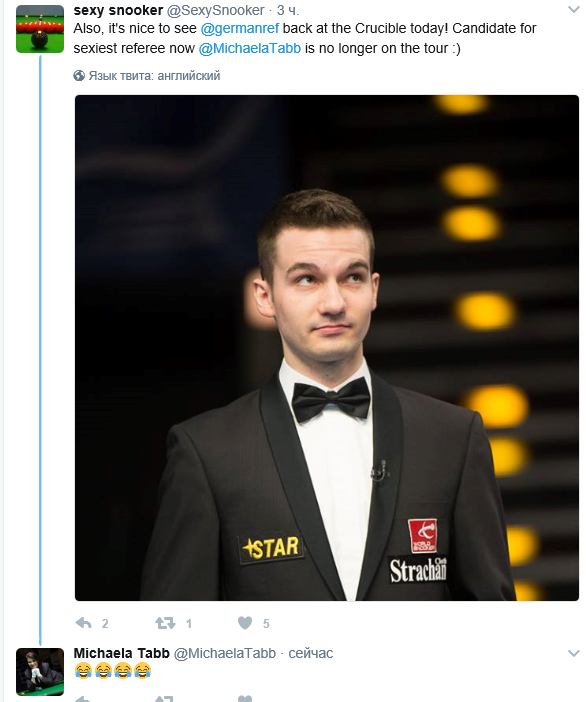
Task: Open Michaela Tabb's profile avatar
Action: [x=40, y=671]
